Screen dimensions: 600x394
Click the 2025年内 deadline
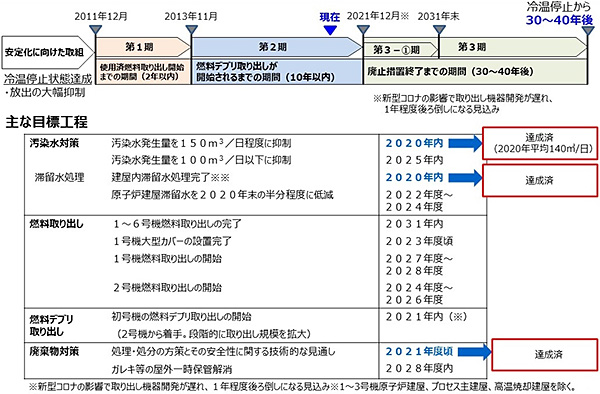415,160
